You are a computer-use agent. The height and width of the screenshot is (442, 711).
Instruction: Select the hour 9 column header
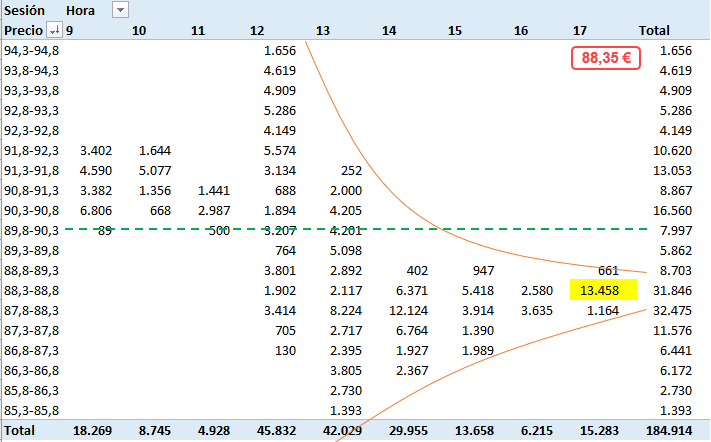pyautogui.click(x=70, y=31)
